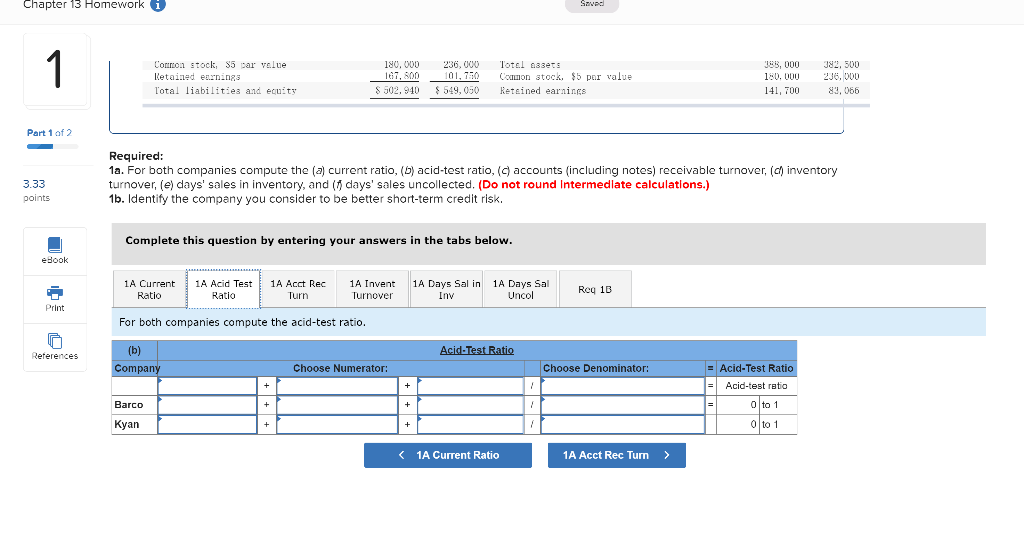Viewport: 1024px width, 540px height.
Task: Click Barco second numerator input field
Action: (x=337, y=405)
